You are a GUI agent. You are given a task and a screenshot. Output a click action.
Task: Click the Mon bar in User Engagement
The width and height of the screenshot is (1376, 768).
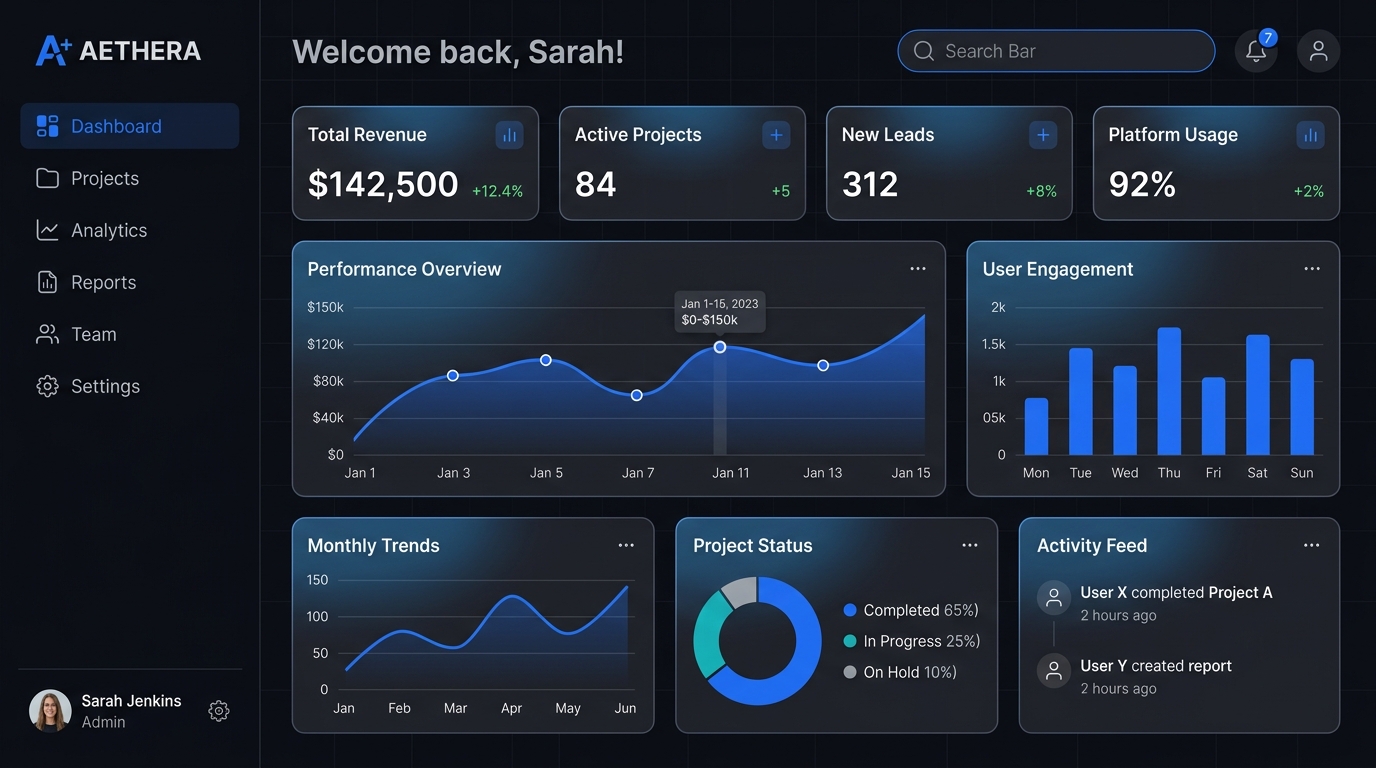pyautogui.click(x=1037, y=427)
